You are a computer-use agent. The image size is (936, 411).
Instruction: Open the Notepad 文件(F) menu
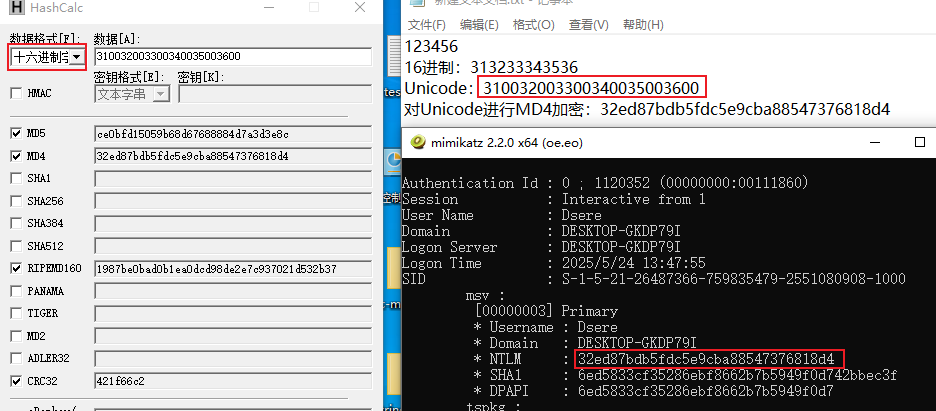point(427,24)
